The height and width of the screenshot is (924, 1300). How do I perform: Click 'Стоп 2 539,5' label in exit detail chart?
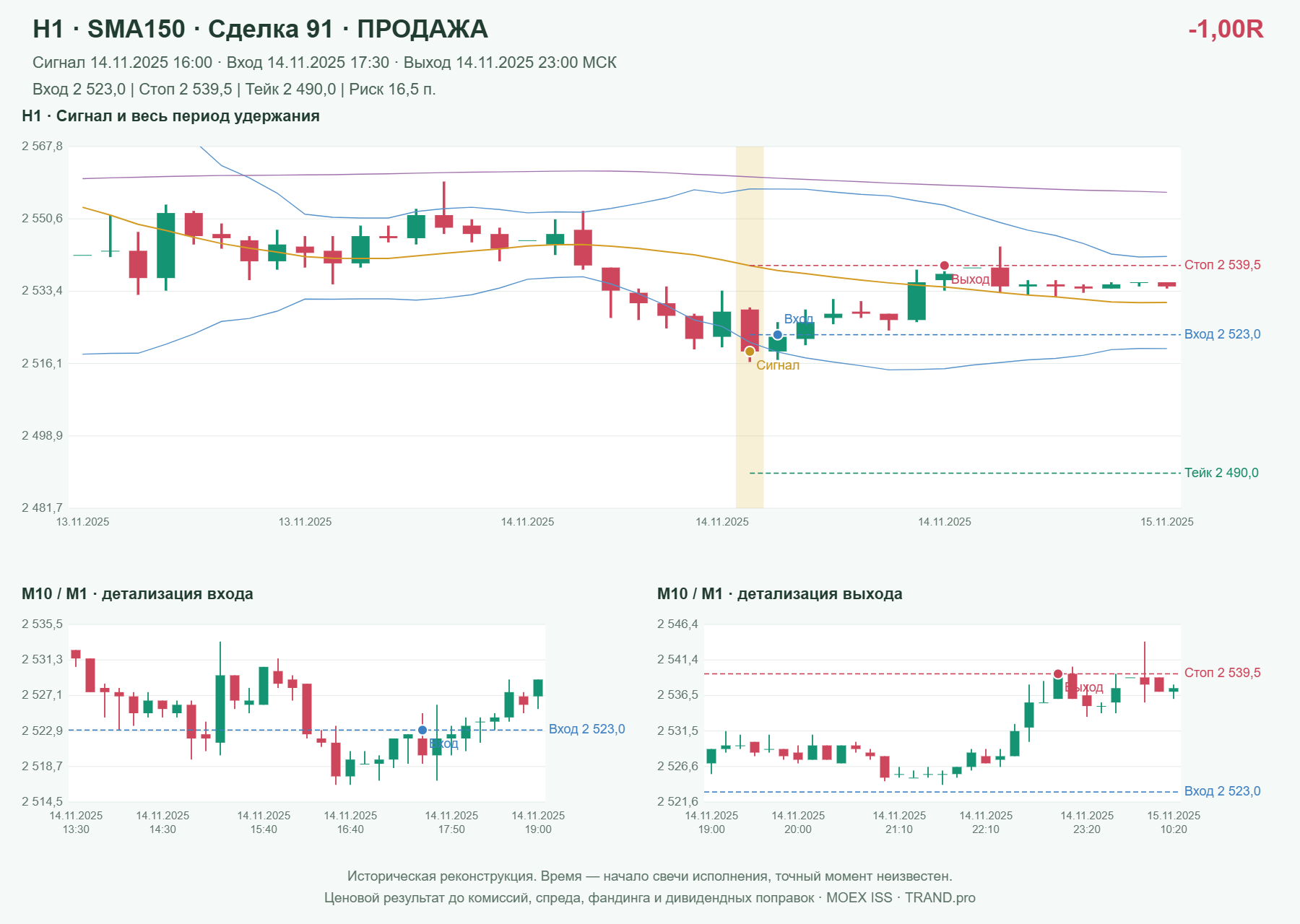point(1222,673)
